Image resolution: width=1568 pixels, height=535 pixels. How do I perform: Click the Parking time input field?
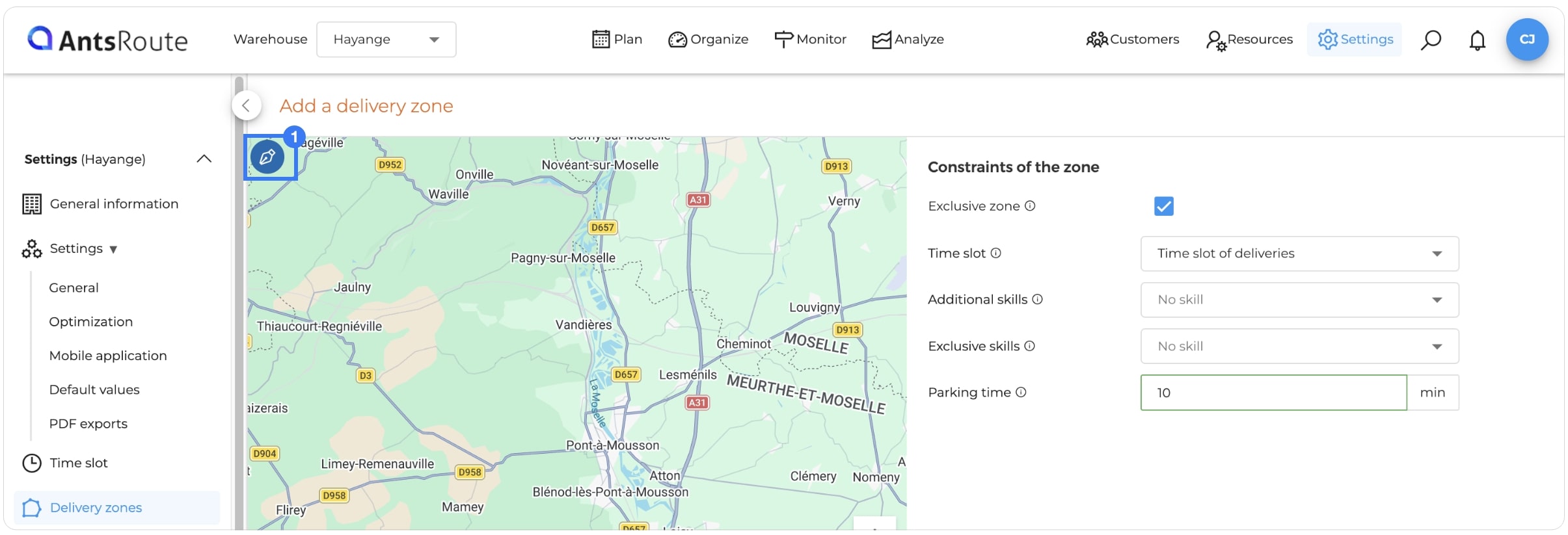[x=1273, y=393]
